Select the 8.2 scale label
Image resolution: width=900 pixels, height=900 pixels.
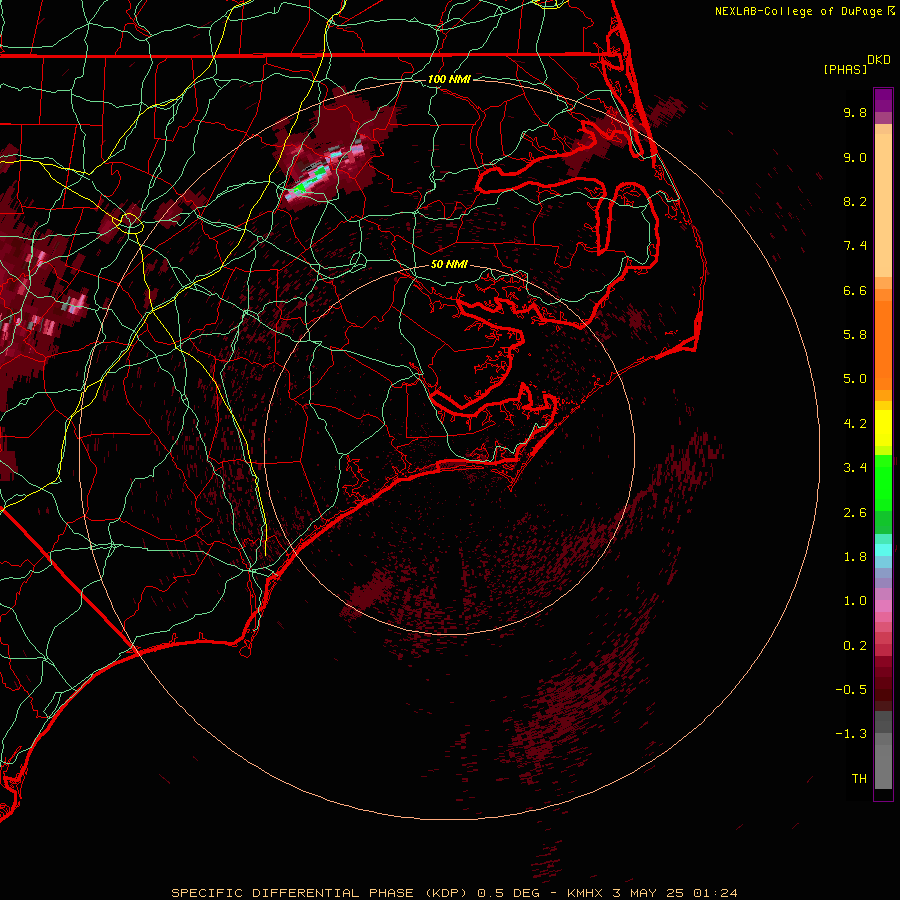click(855, 201)
